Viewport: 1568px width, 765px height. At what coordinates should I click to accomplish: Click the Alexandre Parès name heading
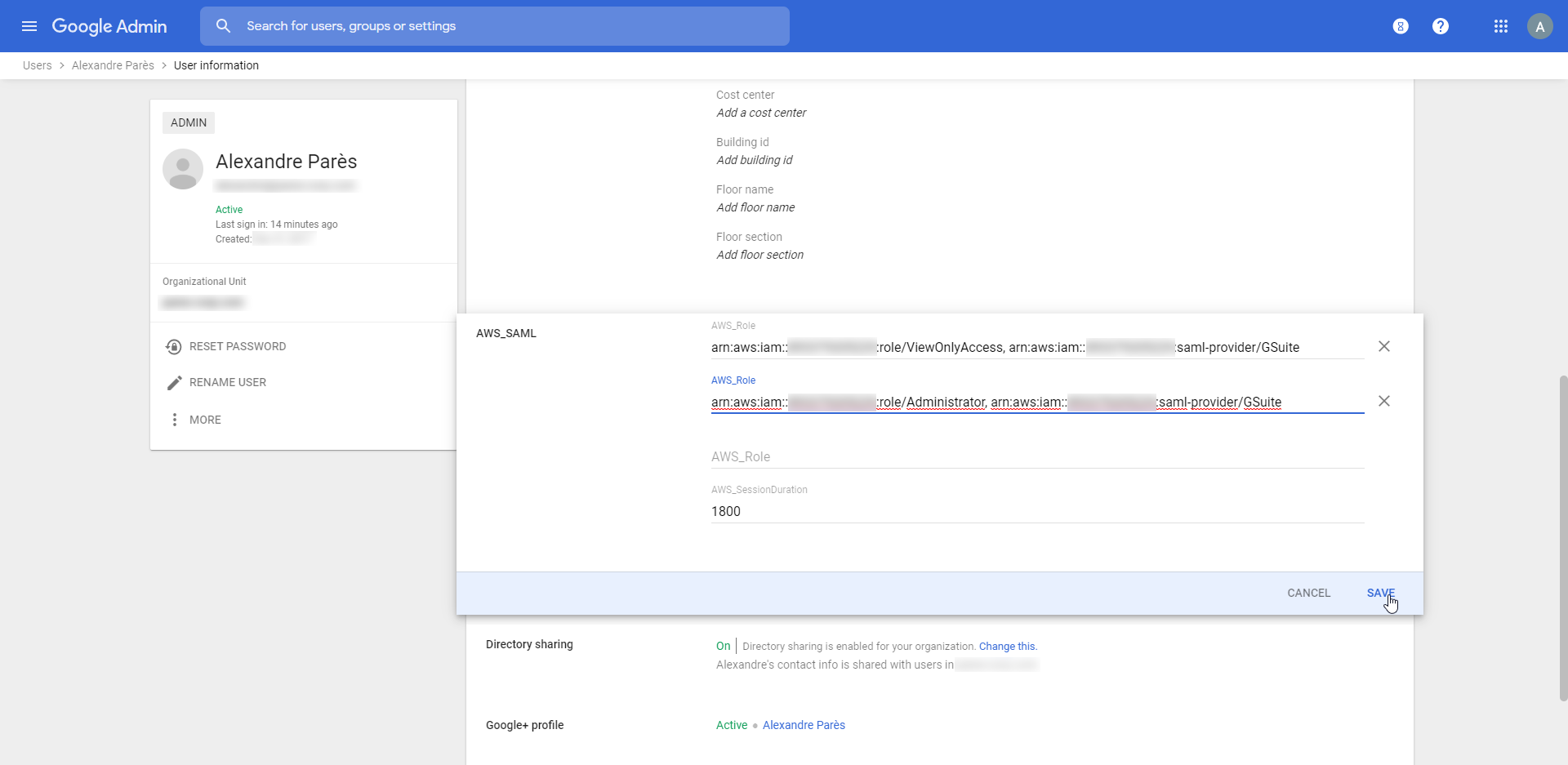click(286, 162)
